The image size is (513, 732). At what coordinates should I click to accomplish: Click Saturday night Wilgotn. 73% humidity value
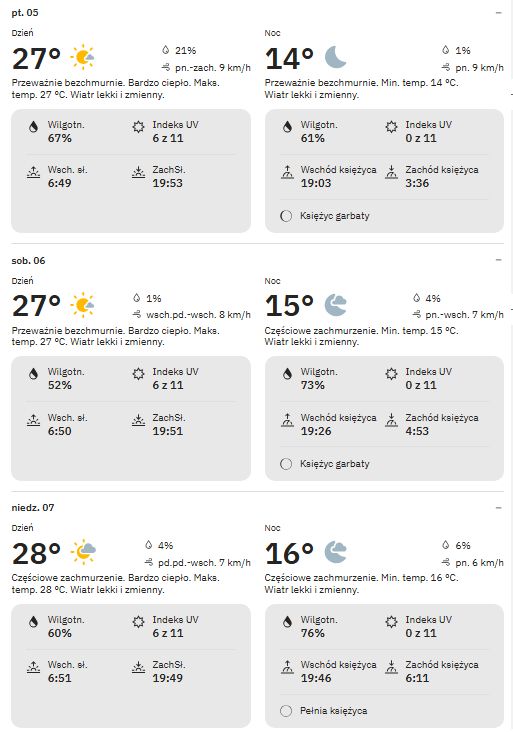pos(312,385)
